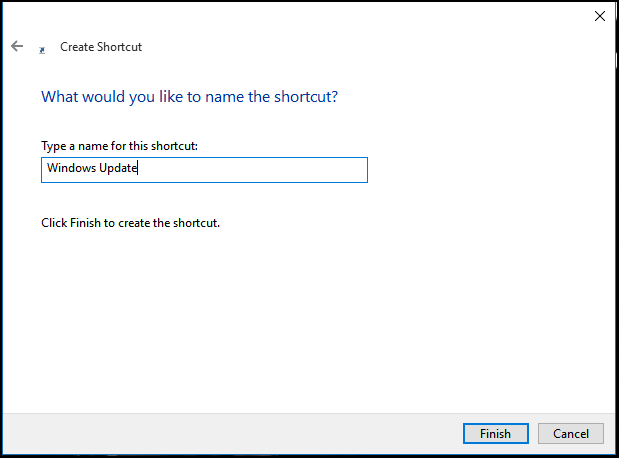Click the 'Click Finish to create' instruction text
This screenshot has height=458, width=619.
tap(130, 223)
